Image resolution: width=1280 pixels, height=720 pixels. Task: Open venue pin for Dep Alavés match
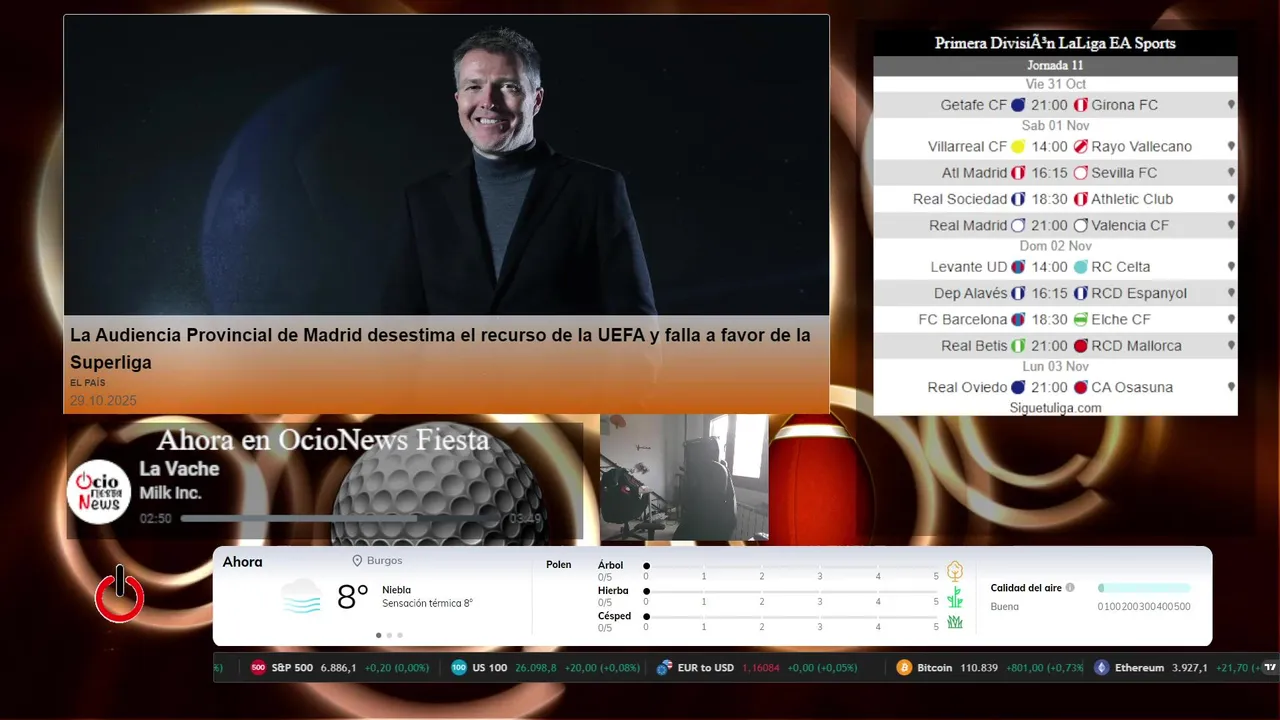tap(1231, 293)
